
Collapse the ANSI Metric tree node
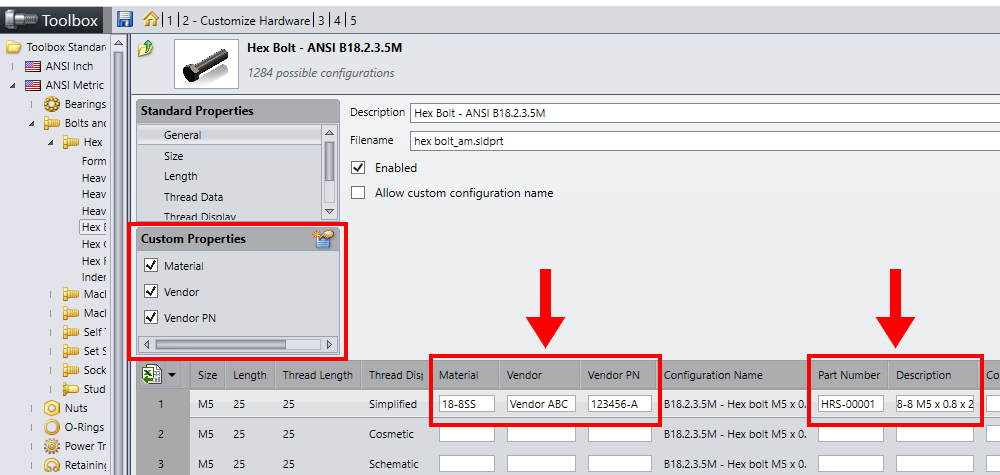tap(13, 85)
